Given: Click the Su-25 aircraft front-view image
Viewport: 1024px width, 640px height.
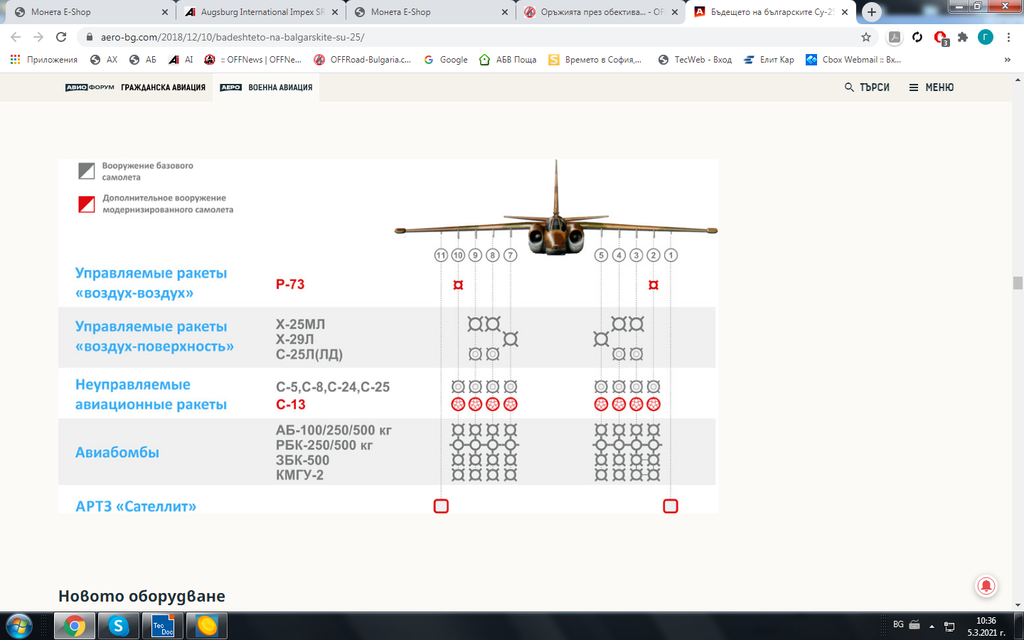Looking at the screenshot, I should tap(556, 209).
